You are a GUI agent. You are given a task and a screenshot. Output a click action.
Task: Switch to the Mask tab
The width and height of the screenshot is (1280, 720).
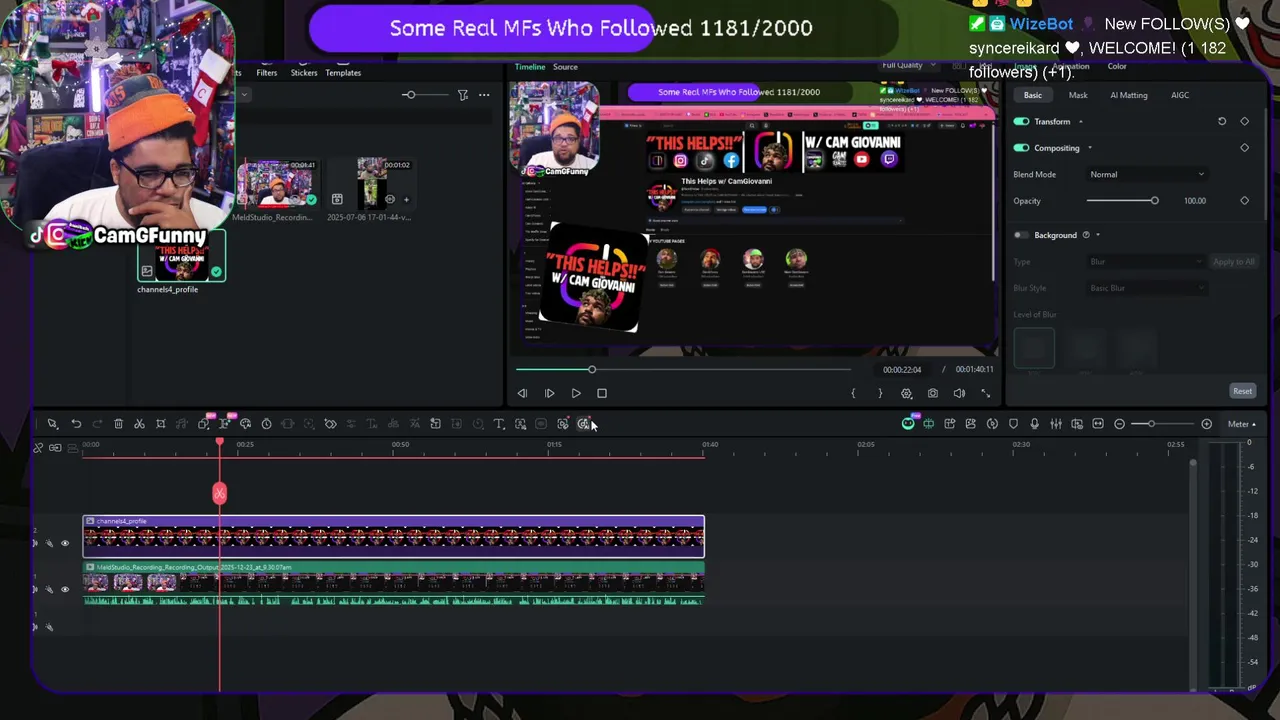click(x=1078, y=95)
